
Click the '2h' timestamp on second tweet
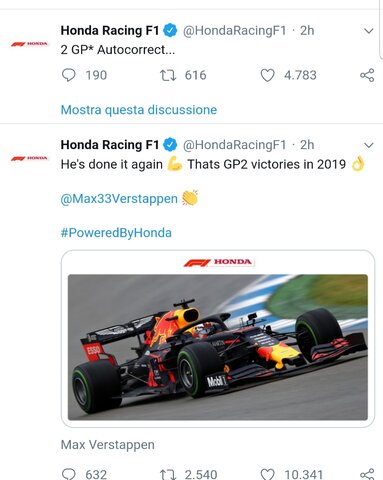pyautogui.click(x=307, y=145)
